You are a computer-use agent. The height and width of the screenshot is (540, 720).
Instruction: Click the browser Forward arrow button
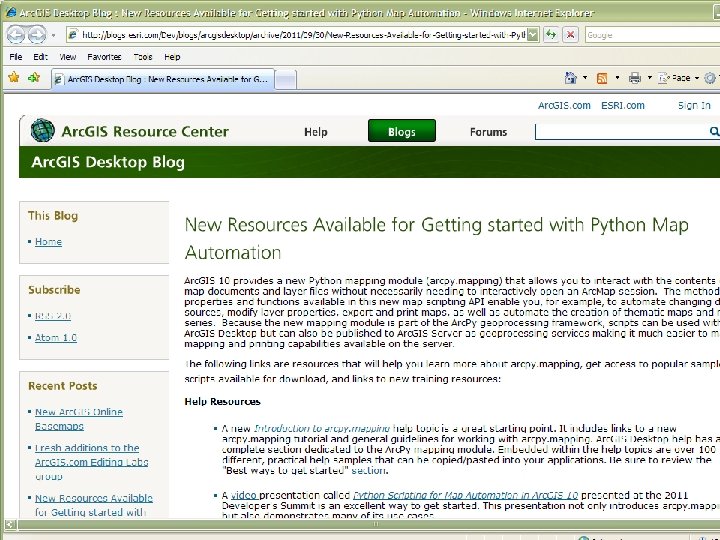[x=37, y=34]
